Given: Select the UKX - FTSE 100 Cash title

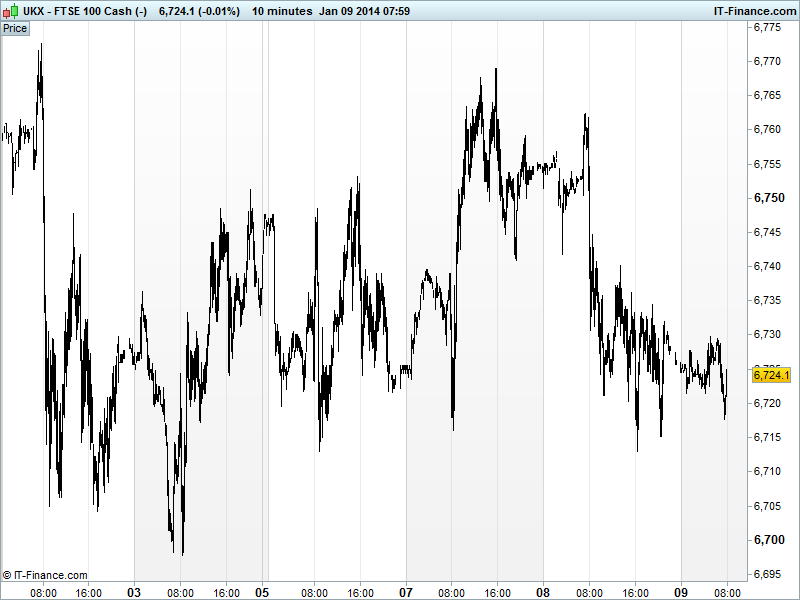Looking at the screenshot, I should point(85,11).
